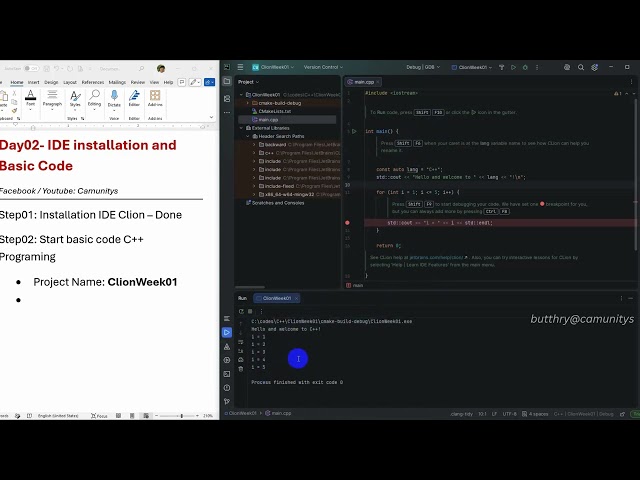Open ClionWeek01 project dropdown in title bar
This screenshot has height=480, width=640.
click(x=273, y=67)
